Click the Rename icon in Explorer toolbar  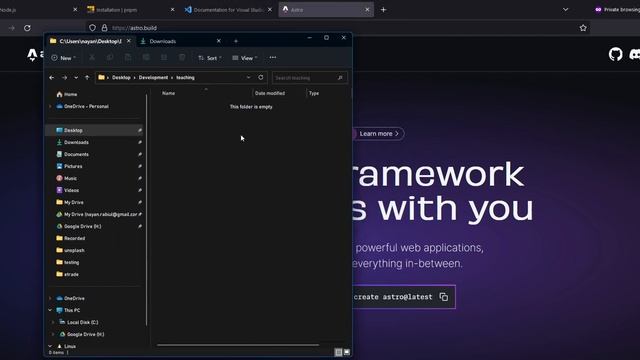click(x=146, y=58)
